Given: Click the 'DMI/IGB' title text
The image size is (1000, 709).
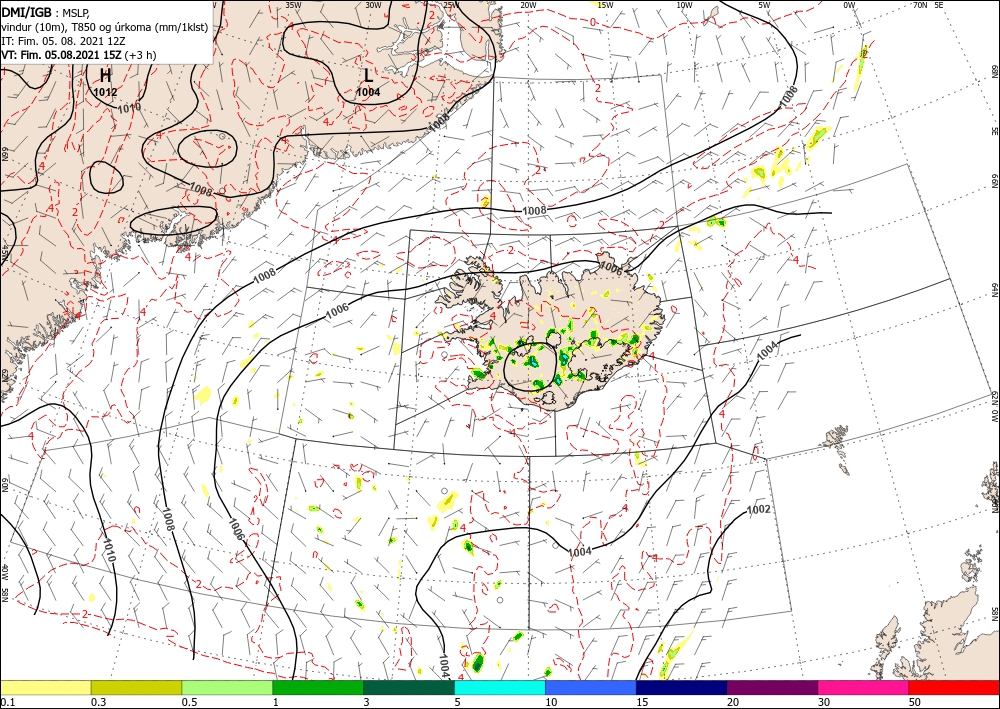Looking at the screenshot, I should (x=27, y=12).
